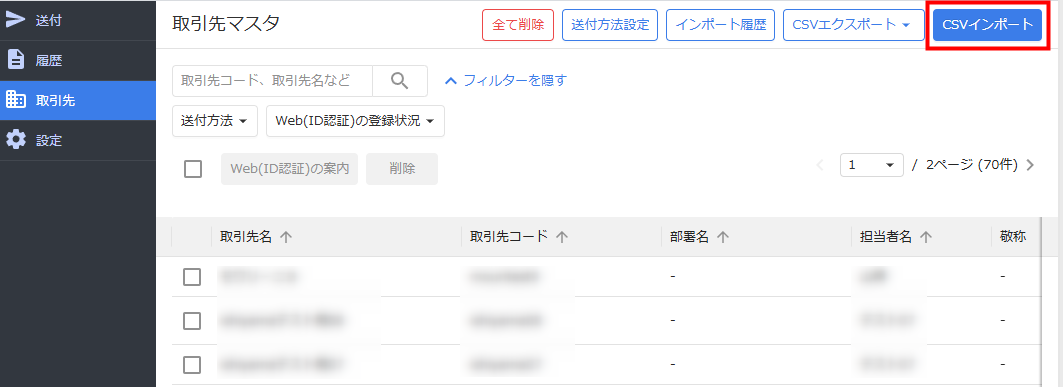Click the 敬称 column header
1063x387 pixels.
click(x=1014, y=237)
